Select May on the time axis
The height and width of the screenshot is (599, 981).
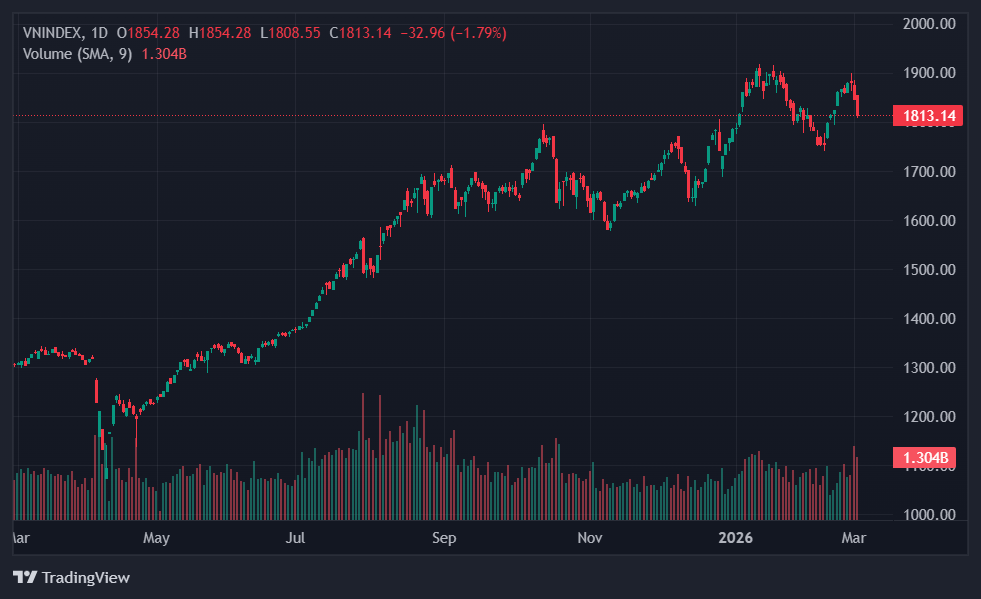pos(156,538)
